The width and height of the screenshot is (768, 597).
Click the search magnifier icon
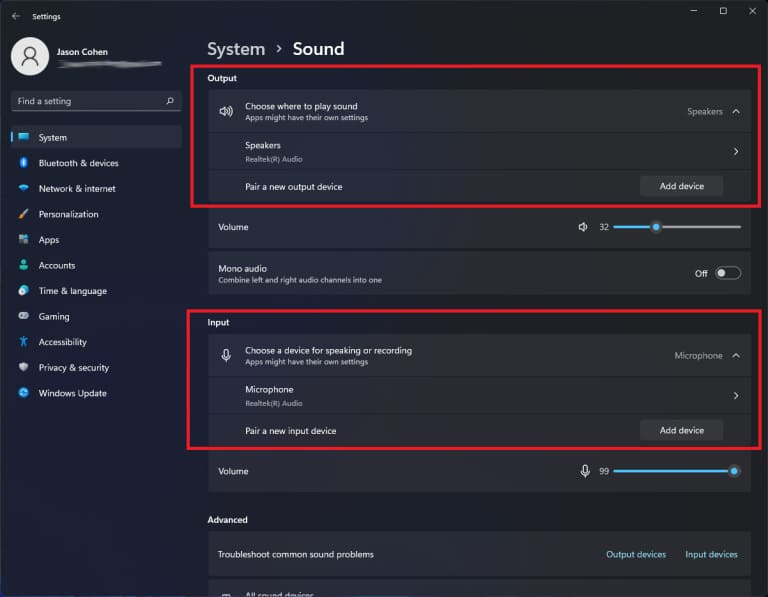(x=171, y=101)
